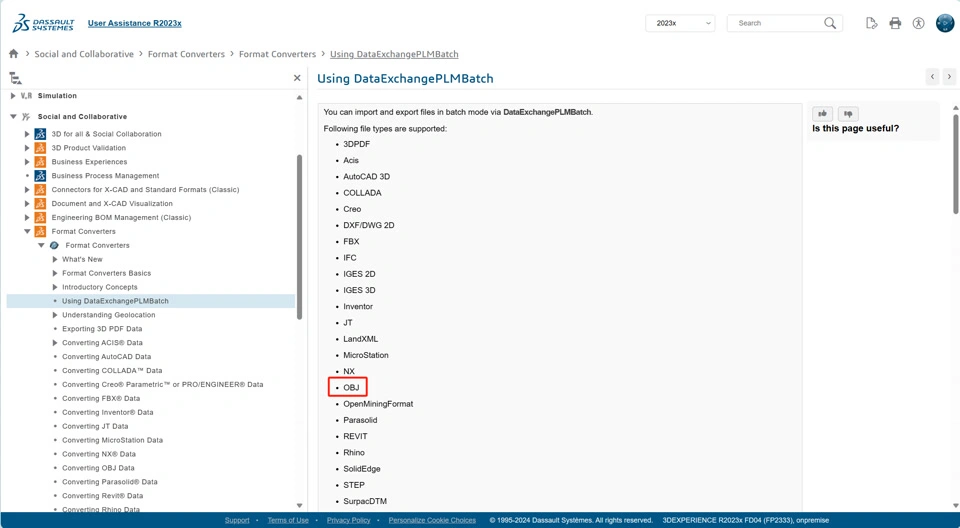Click OpenMiningFormat in the file type list
The height and width of the screenshot is (528, 960).
tap(378, 404)
